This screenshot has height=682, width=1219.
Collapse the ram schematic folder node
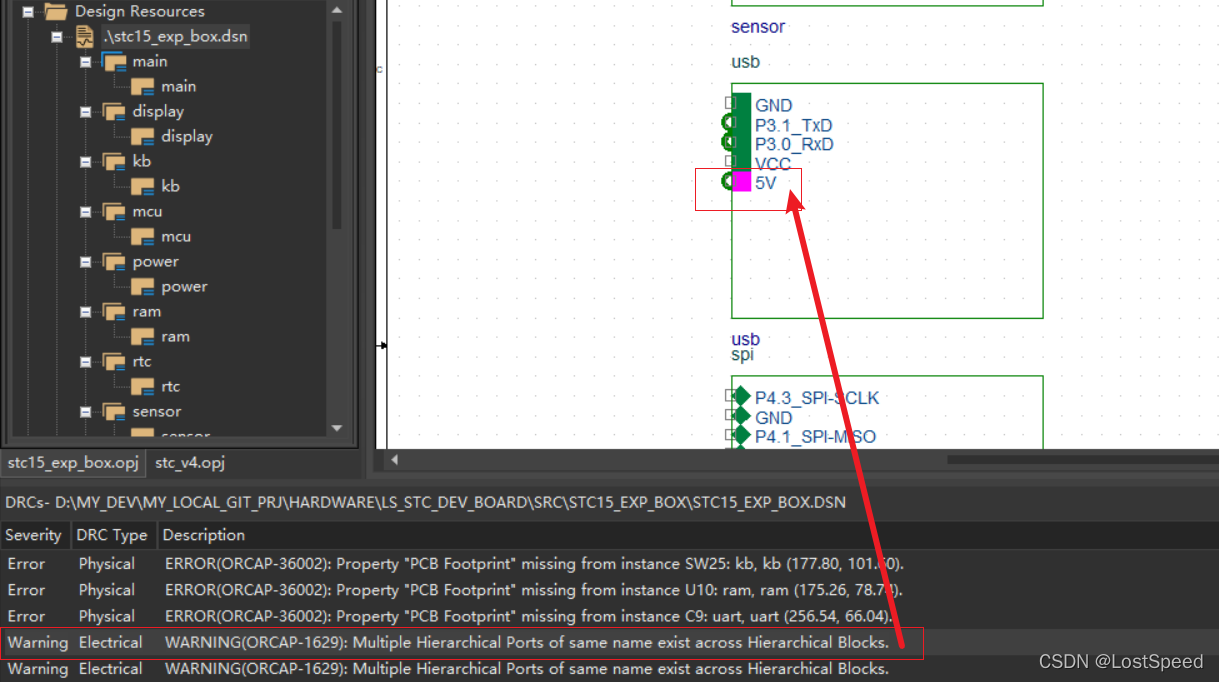pyautogui.click(x=86, y=312)
